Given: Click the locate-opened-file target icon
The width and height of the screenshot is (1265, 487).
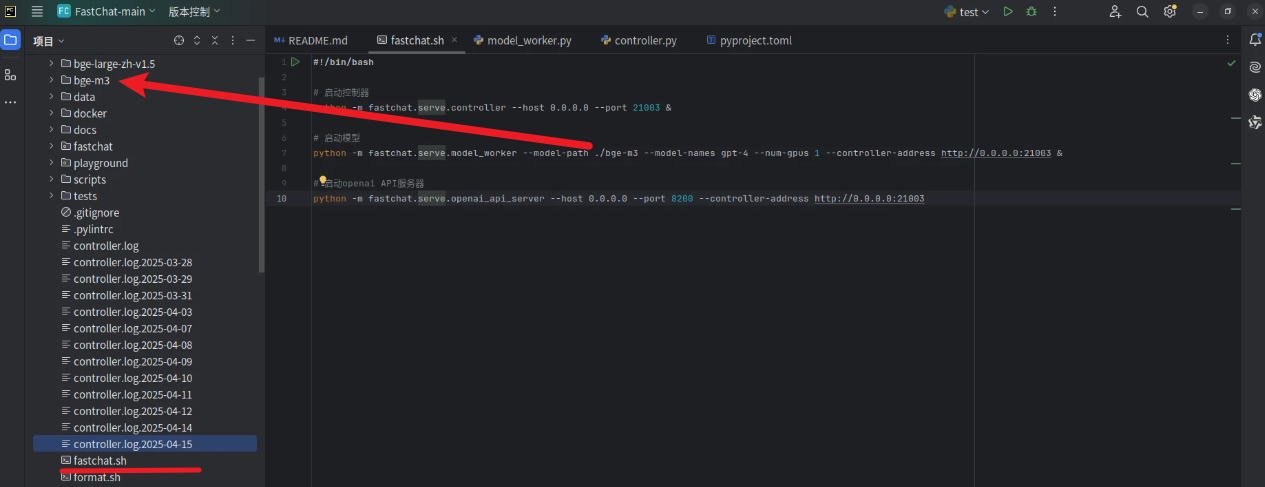Looking at the screenshot, I should [179, 41].
